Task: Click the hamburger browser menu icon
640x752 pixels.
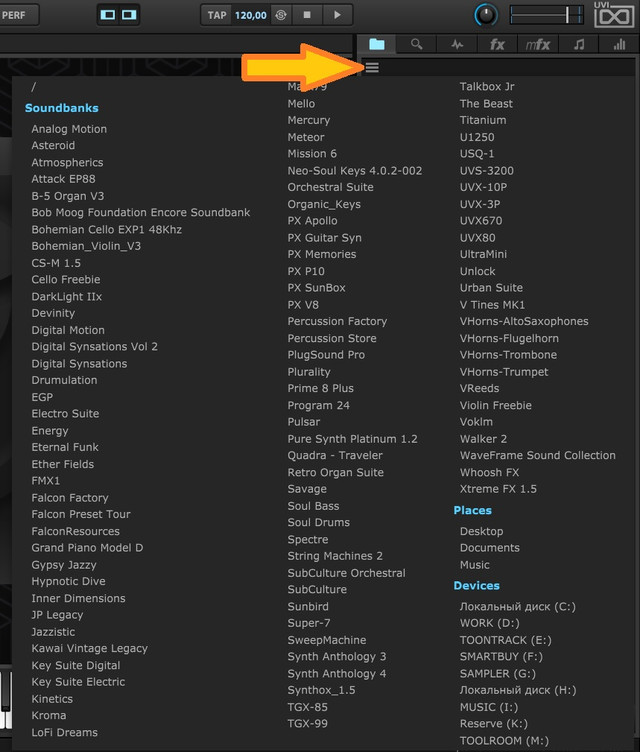Action: [x=372, y=67]
